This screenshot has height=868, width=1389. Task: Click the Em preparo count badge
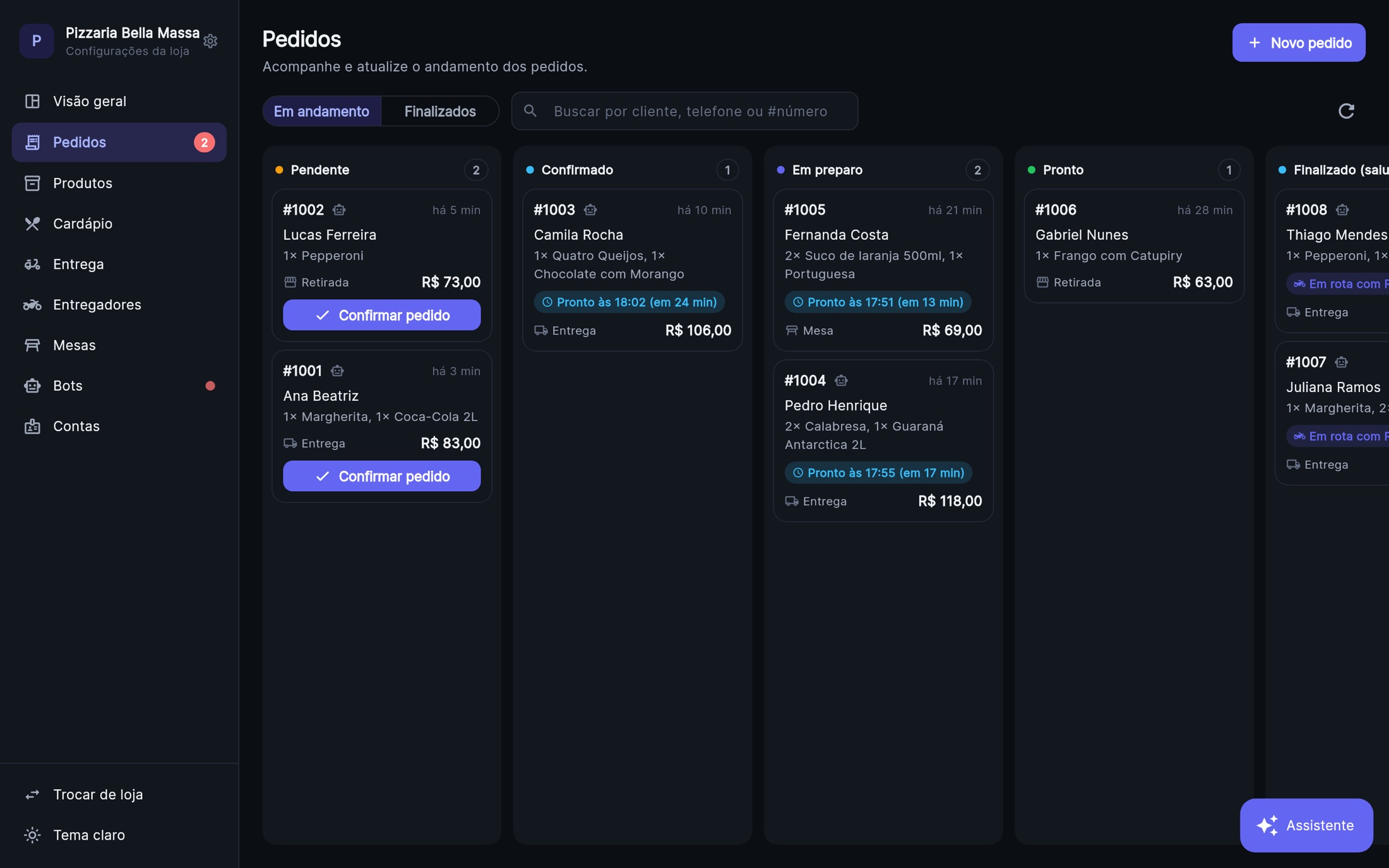977,170
